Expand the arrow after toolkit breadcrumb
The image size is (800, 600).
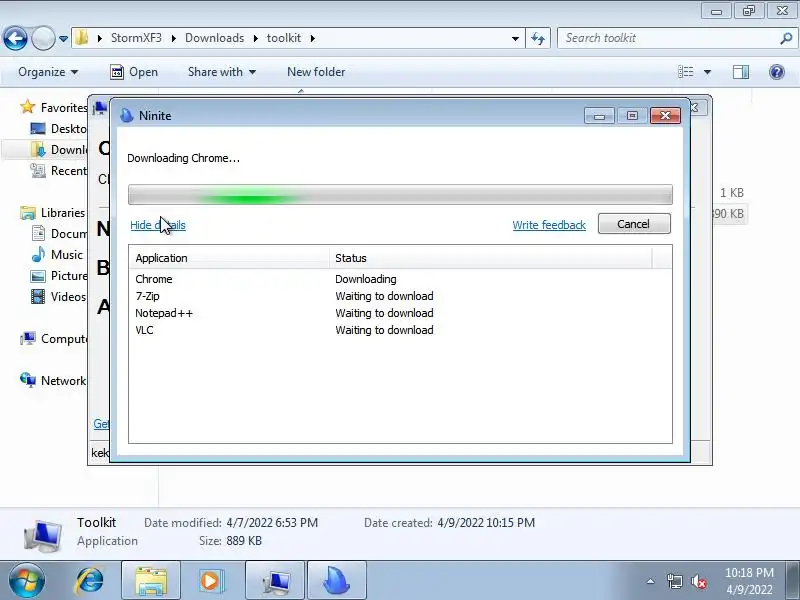click(x=312, y=38)
